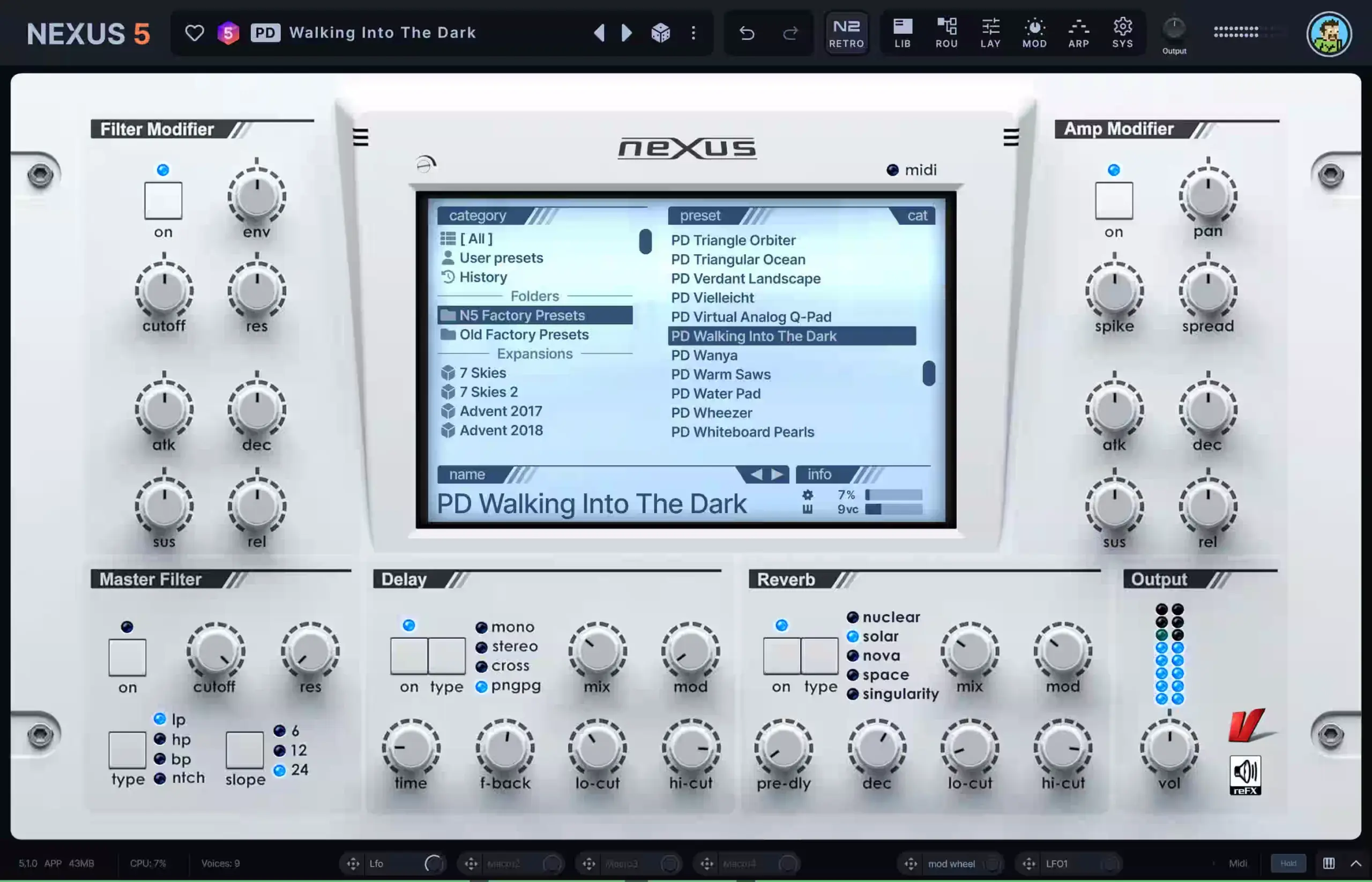1372x882 pixels.
Task: Click next preset arrow in header
Action: [626, 33]
